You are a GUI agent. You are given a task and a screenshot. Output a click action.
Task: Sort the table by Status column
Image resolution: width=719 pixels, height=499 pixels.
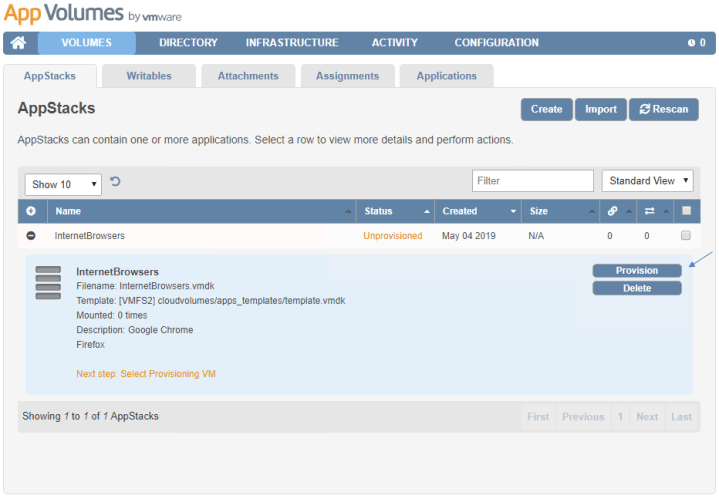pyautogui.click(x=395, y=211)
